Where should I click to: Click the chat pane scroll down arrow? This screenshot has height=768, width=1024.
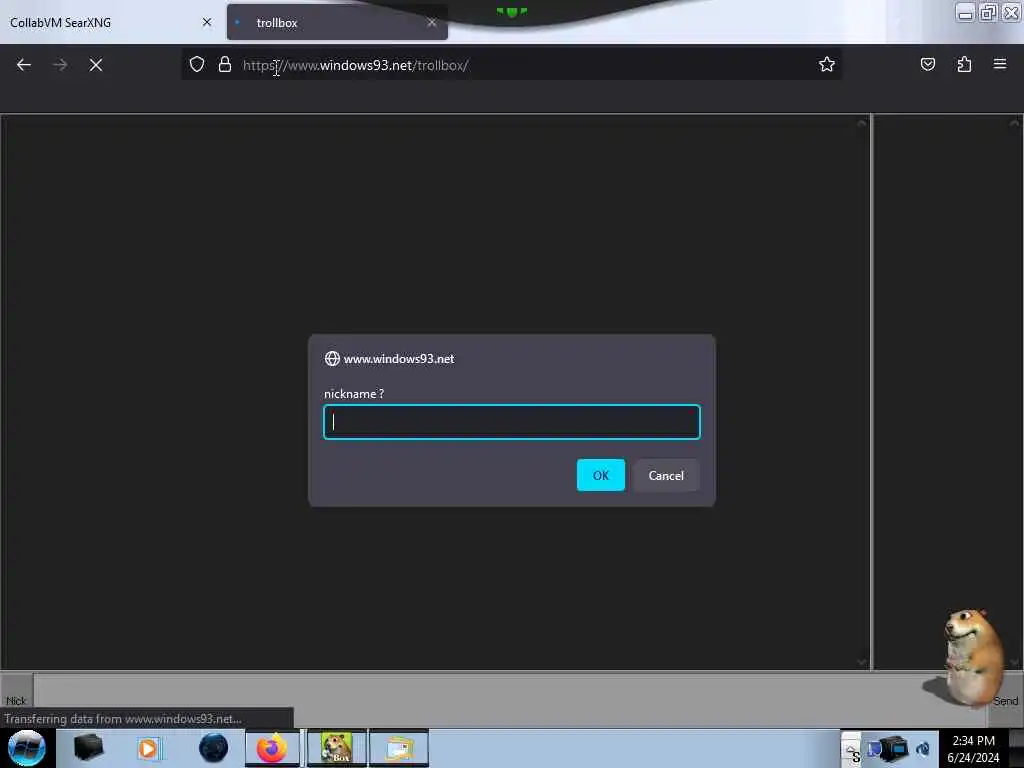pos(861,662)
